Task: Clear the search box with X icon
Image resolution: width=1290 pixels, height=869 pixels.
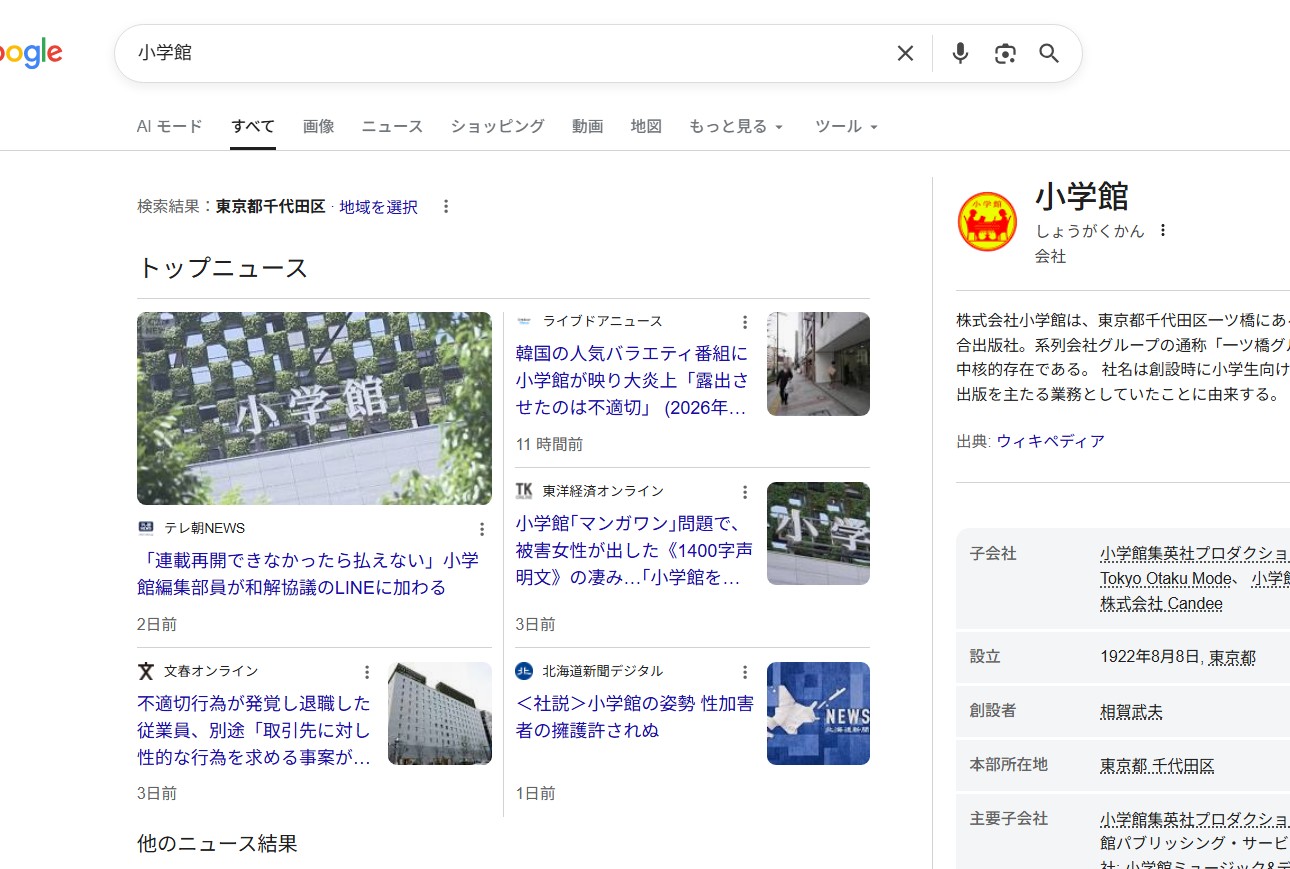Action: [x=905, y=53]
